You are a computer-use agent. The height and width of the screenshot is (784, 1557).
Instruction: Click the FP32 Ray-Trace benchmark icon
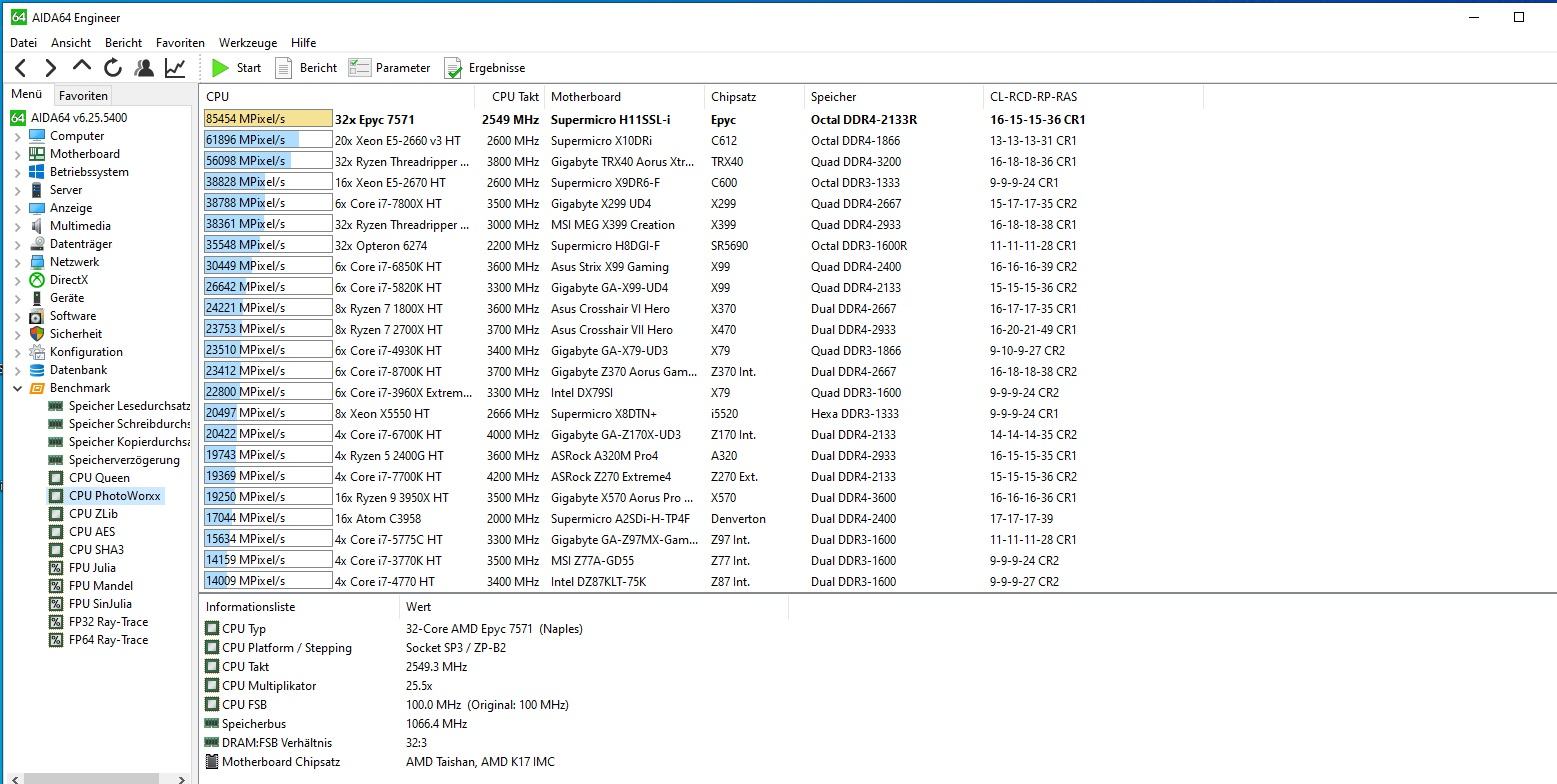pyautogui.click(x=56, y=622)
